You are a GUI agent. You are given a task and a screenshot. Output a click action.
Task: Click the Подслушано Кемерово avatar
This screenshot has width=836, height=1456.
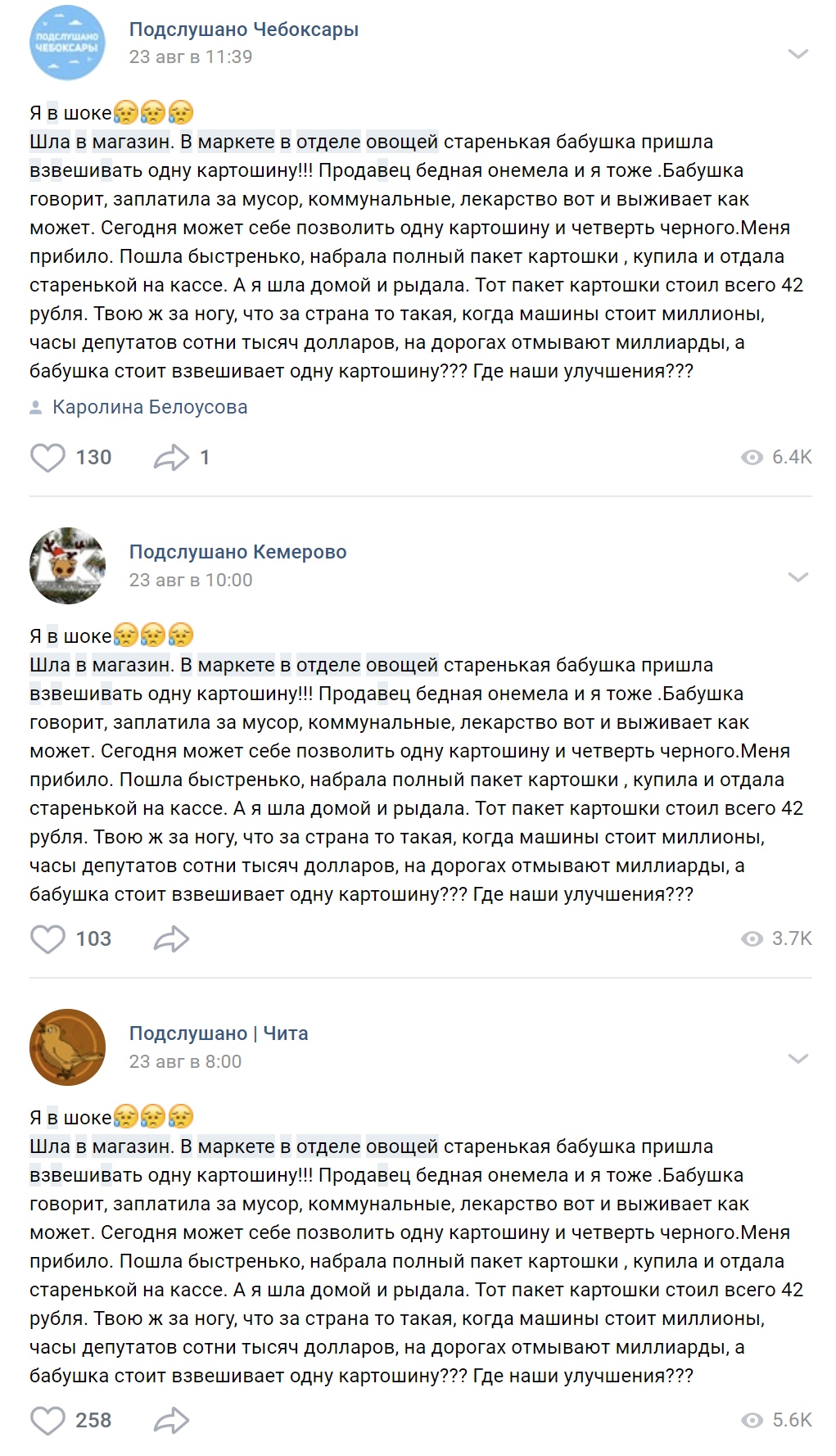(x=68, y=566)
